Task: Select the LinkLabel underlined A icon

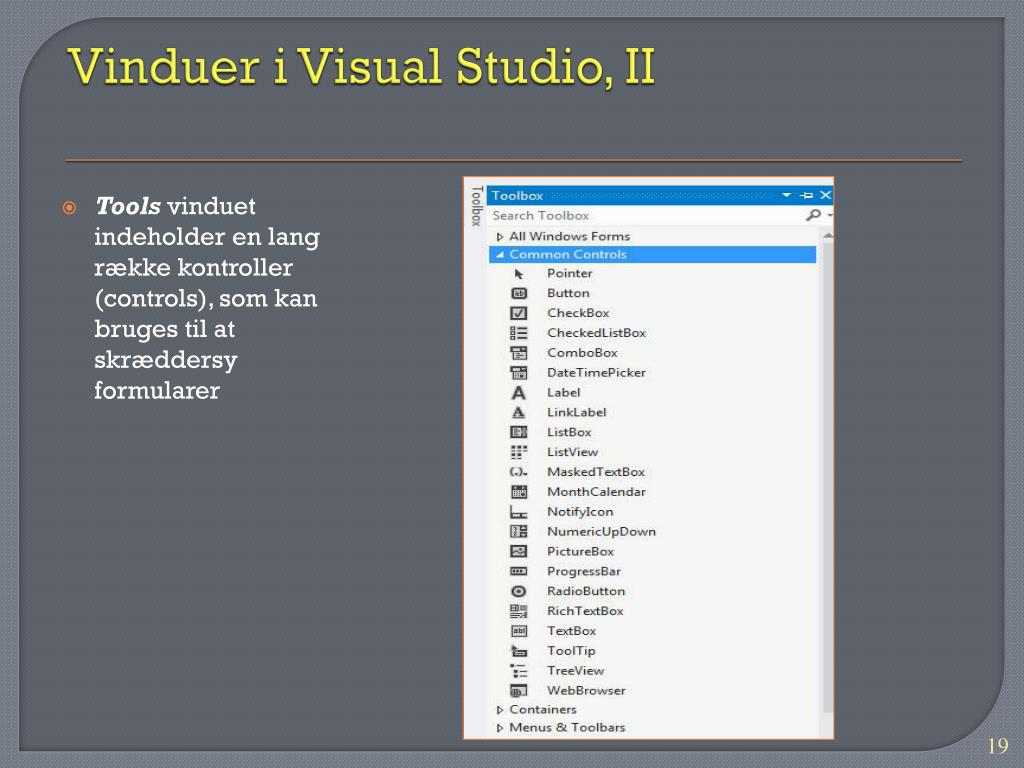Action: click(x=519, y=413)
